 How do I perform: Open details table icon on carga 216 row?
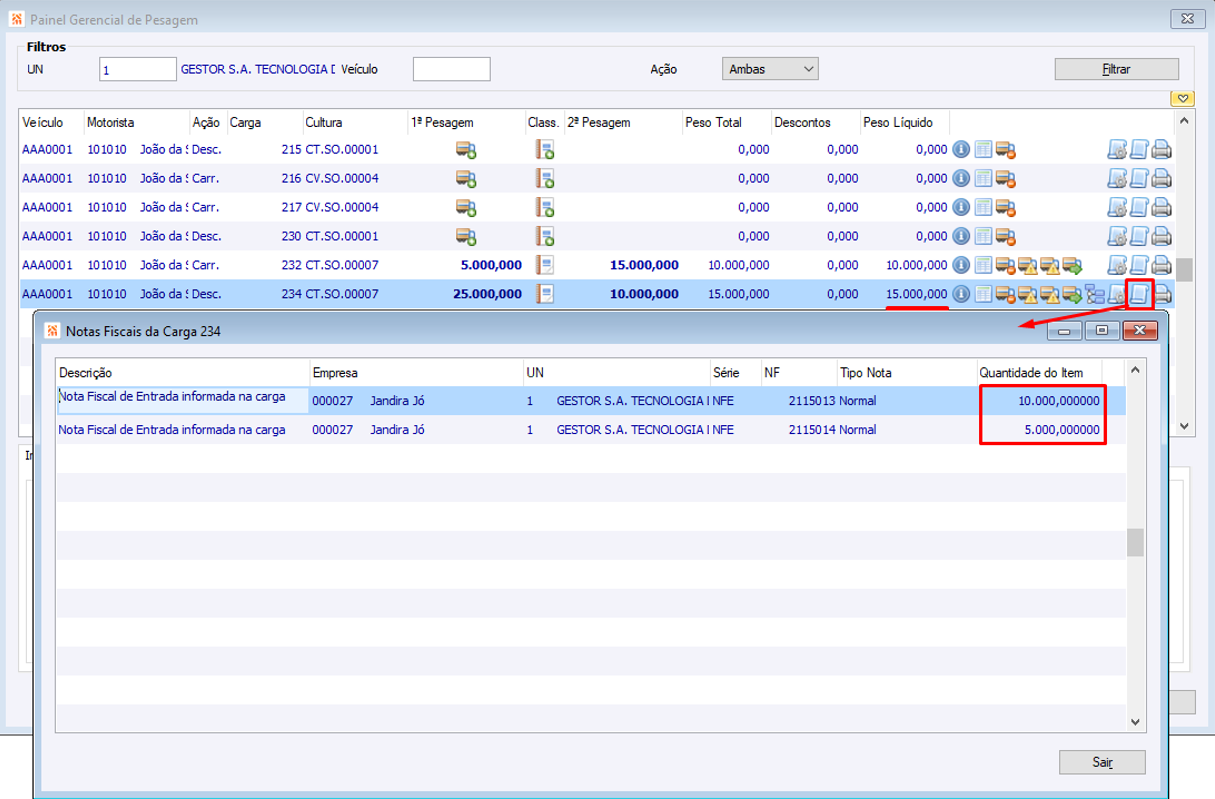983,179
